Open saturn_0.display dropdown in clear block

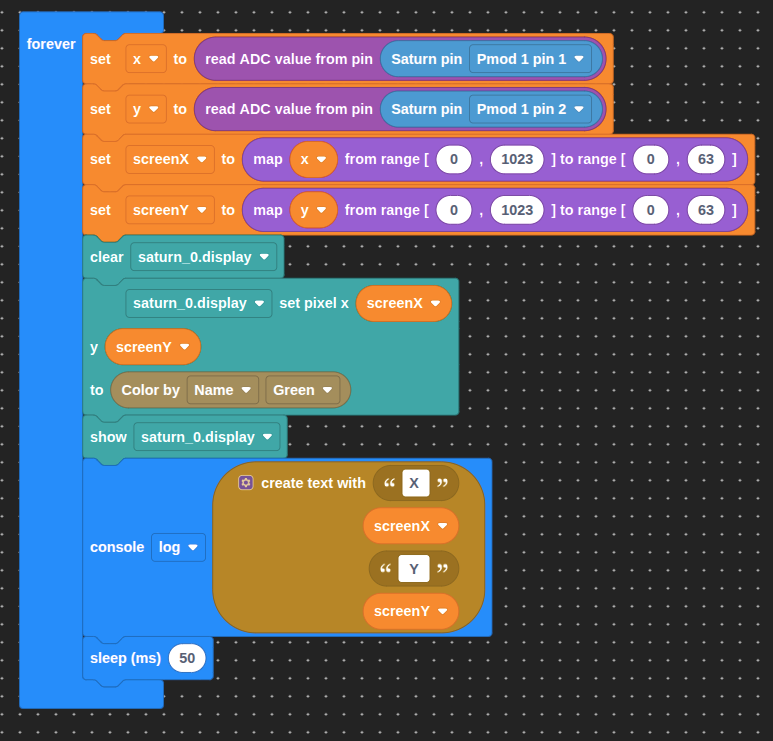(203, 257)
